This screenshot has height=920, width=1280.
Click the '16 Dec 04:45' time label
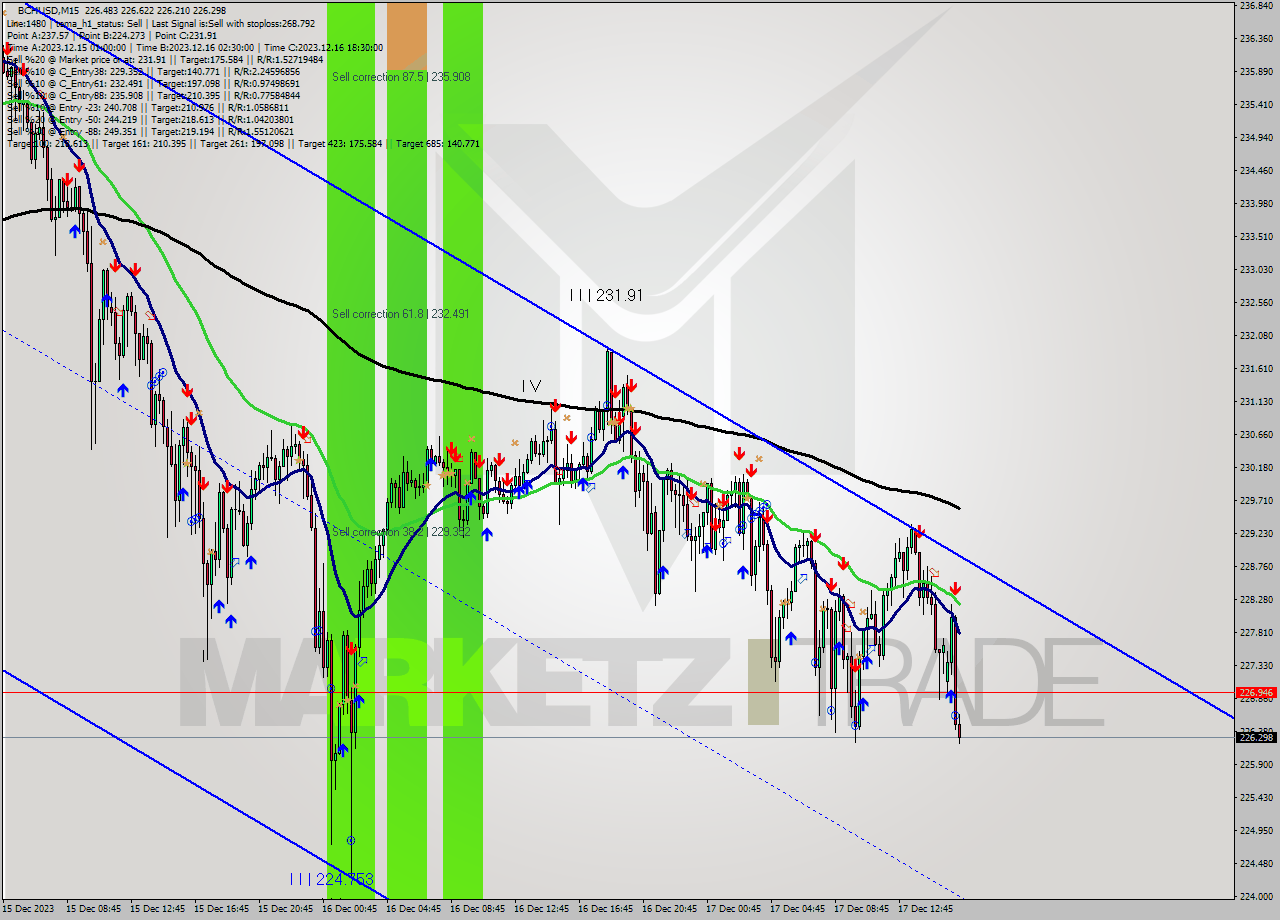414,909
